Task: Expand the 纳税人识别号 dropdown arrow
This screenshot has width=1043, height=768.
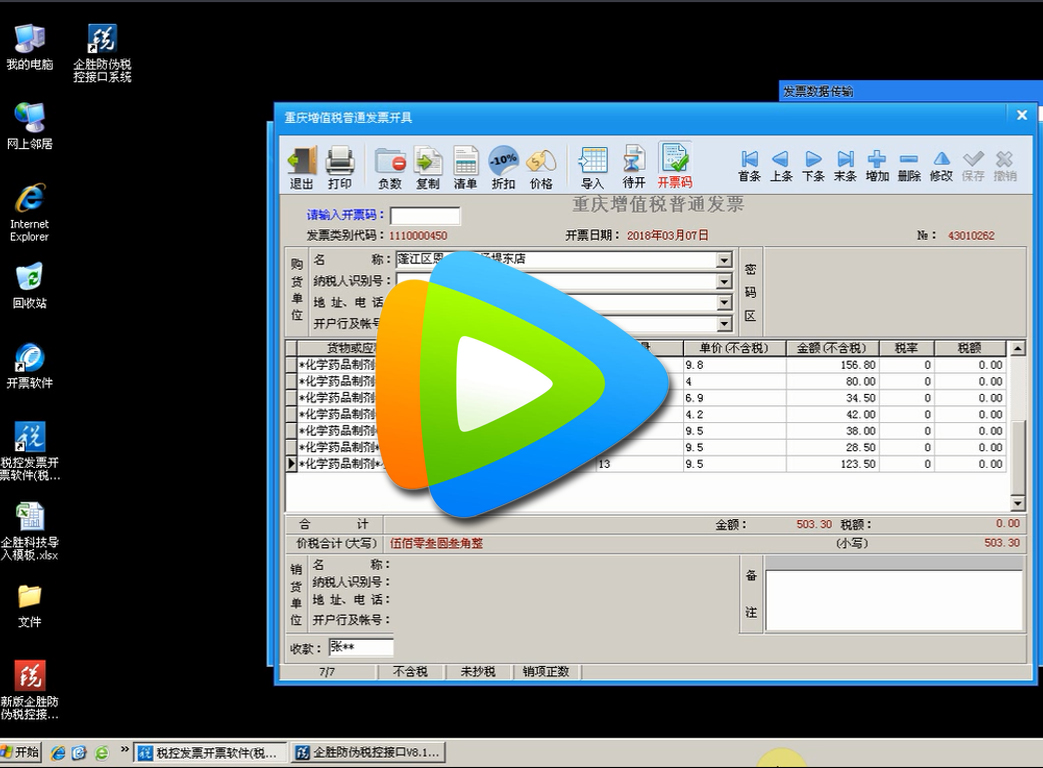Action: [x=724, y=281]
